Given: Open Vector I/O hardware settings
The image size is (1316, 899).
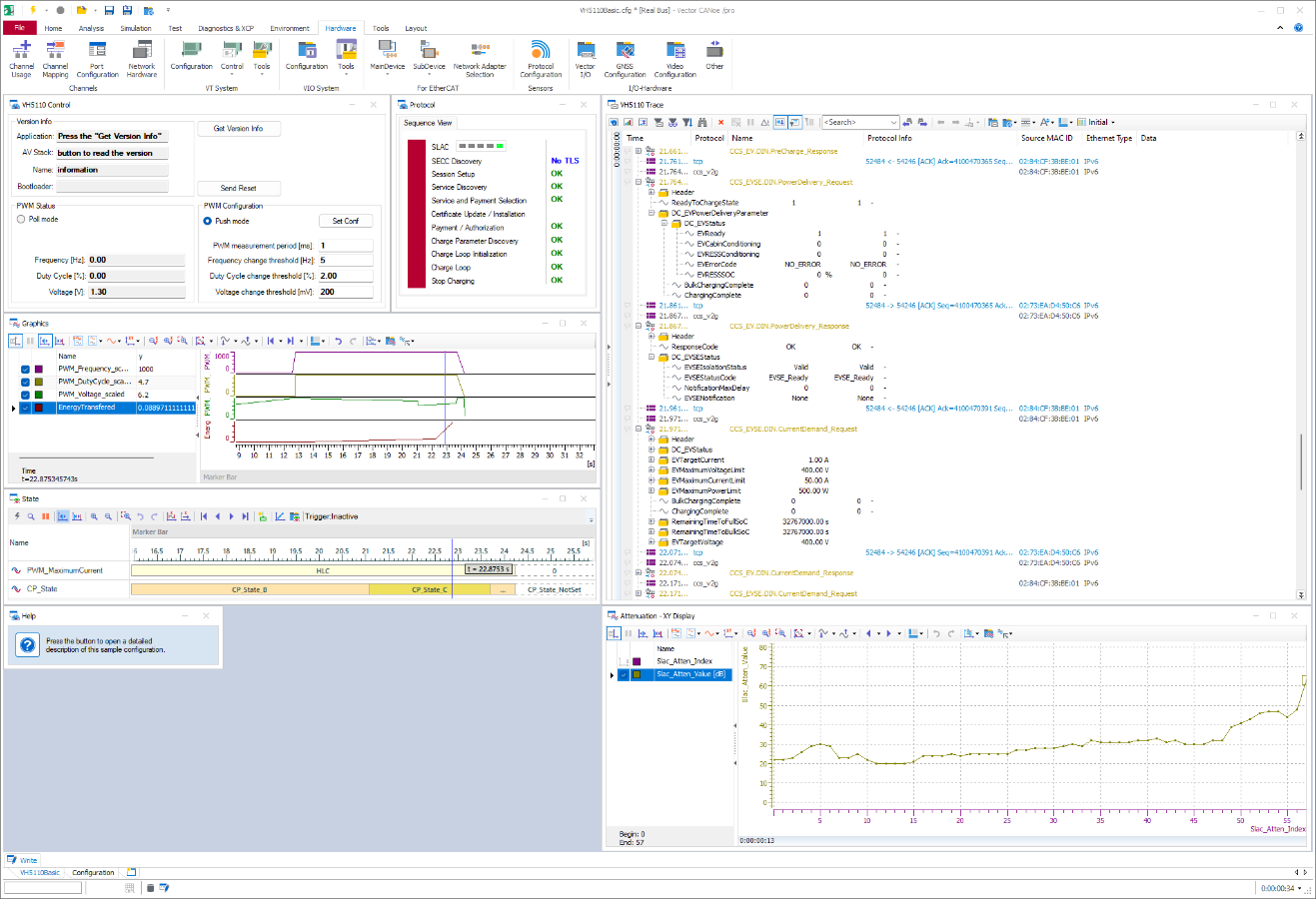Looking at the screenshot, I should (586, 60).
